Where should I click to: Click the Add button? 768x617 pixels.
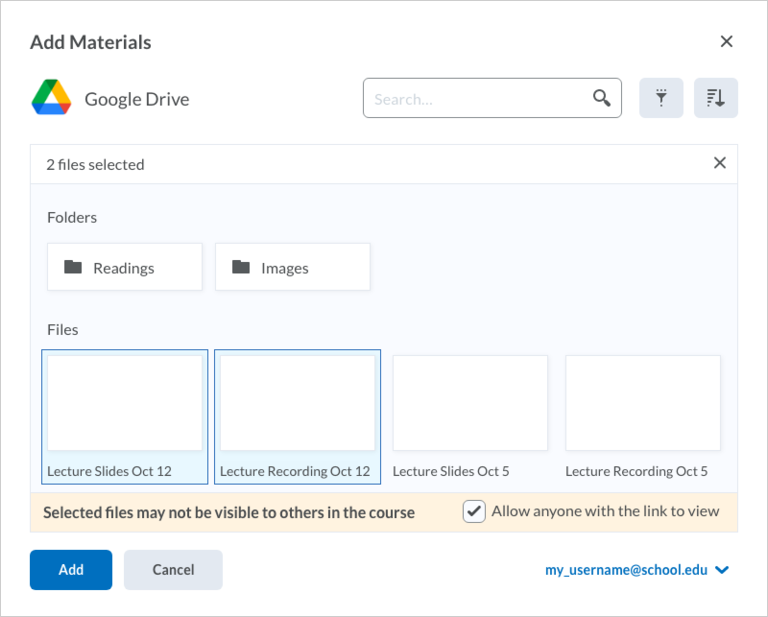tap(71, 570)
